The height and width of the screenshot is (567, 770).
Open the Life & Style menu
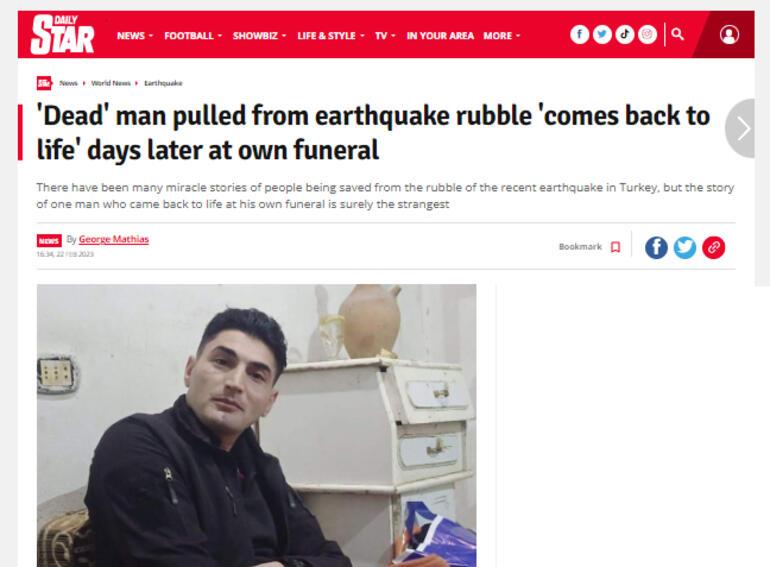pos(331,36)
